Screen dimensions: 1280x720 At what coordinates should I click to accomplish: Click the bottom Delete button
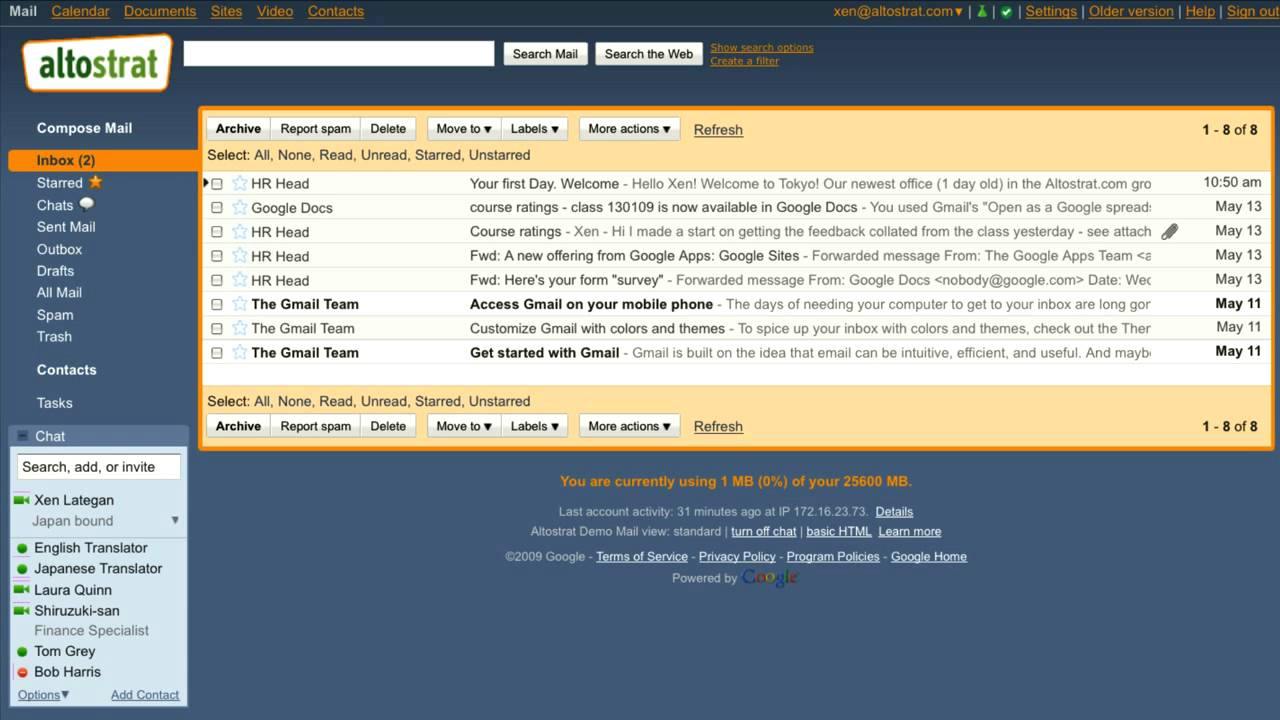tap(388, 426)
